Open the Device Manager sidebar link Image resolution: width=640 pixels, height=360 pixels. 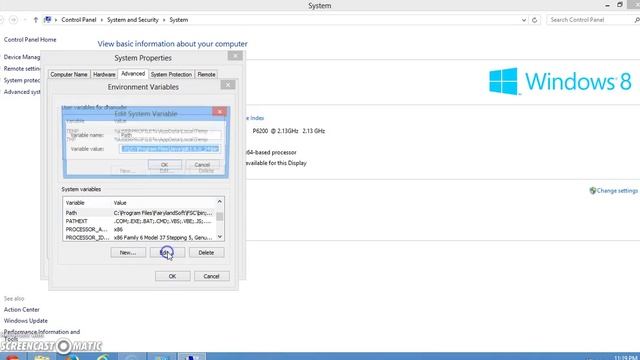tap(22, 57)
